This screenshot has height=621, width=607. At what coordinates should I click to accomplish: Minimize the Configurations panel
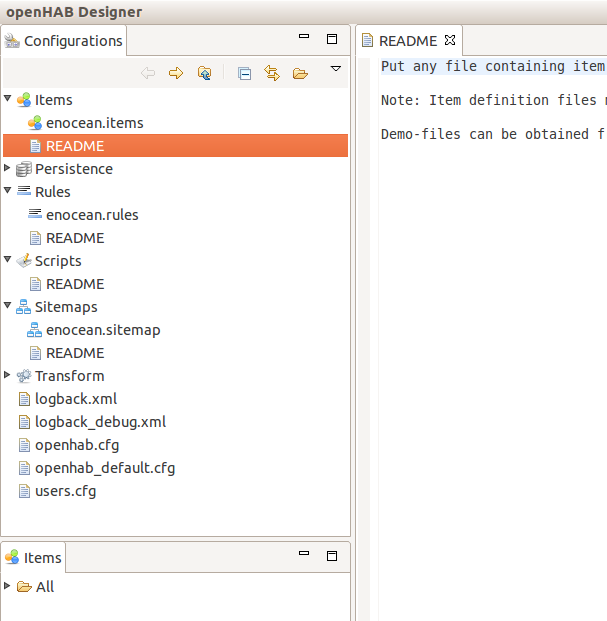tap(304, 36)
